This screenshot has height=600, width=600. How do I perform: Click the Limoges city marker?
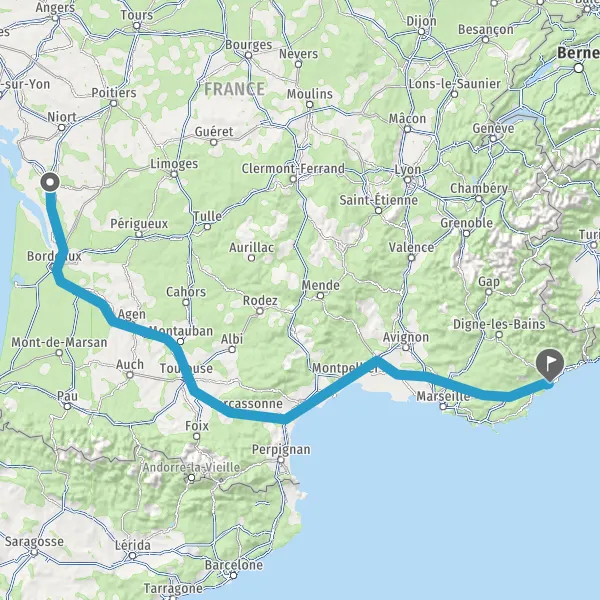[x=174, y=174]
